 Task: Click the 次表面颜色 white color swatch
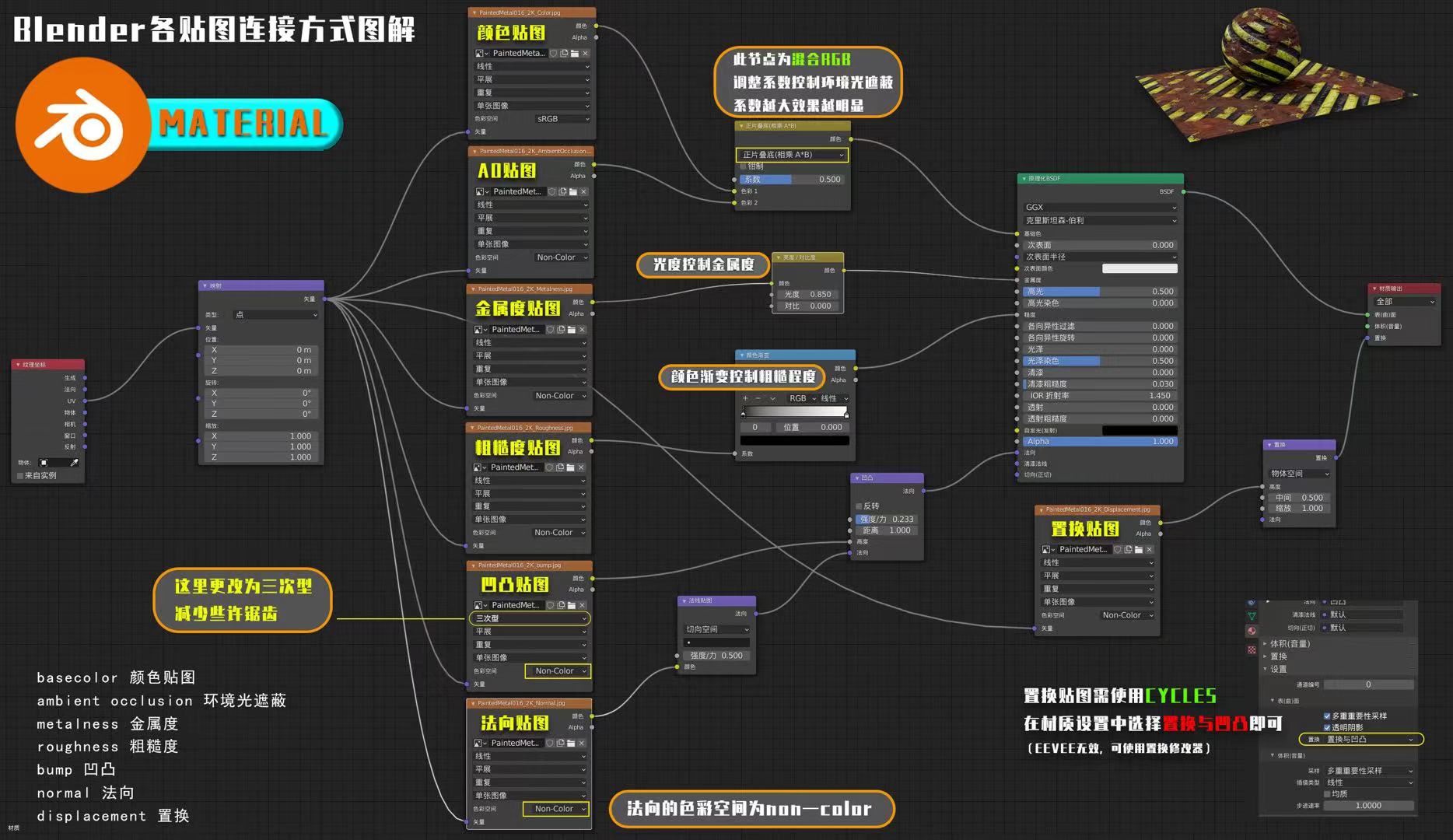[1140, 268]
